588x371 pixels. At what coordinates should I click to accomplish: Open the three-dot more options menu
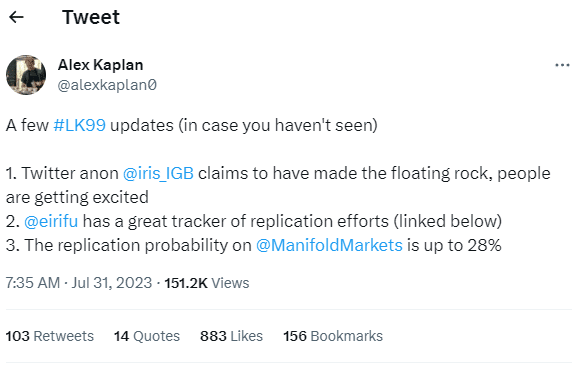(562, 66)
